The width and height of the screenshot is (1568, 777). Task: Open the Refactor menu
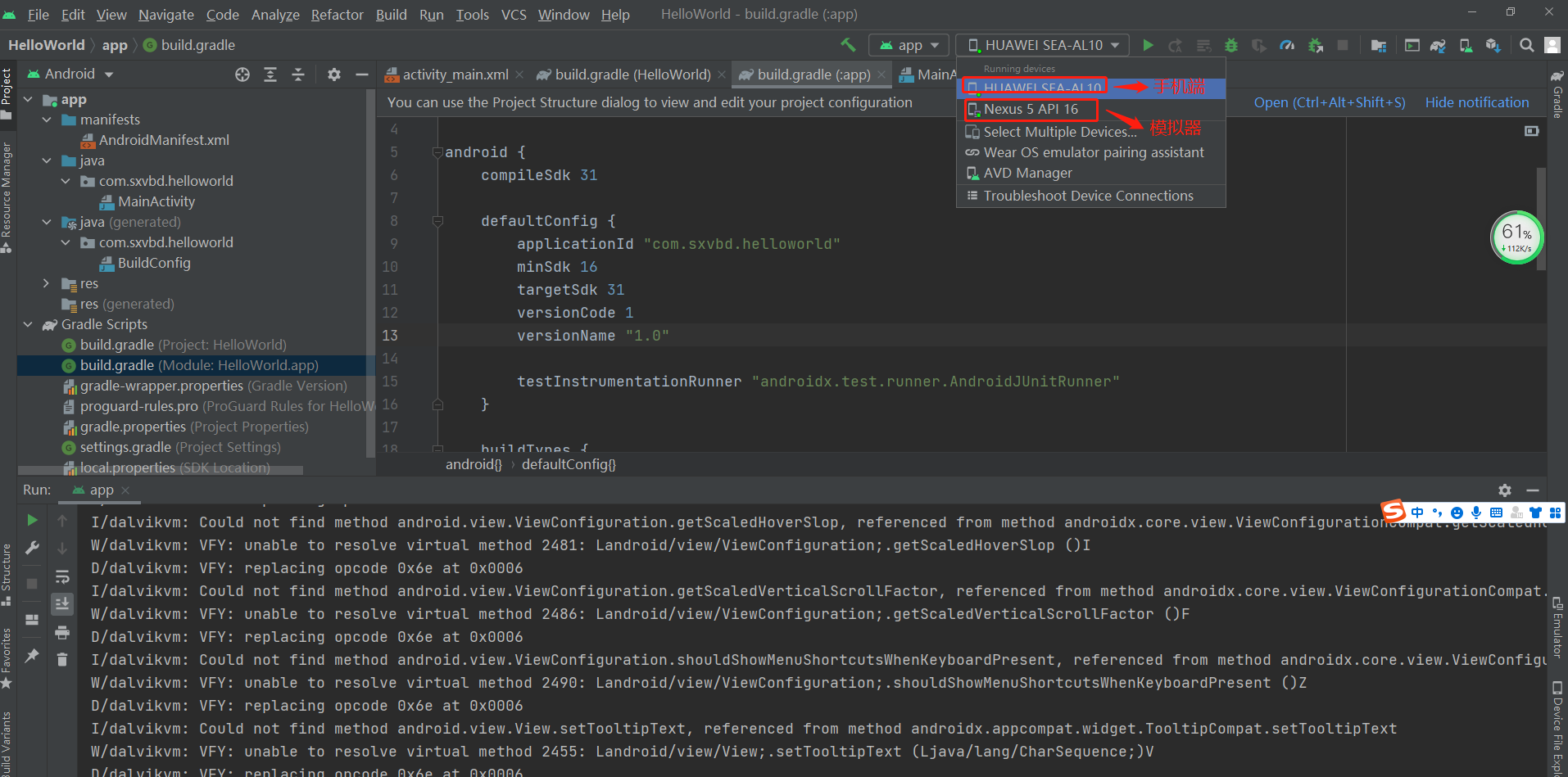[x=337, y=15]
